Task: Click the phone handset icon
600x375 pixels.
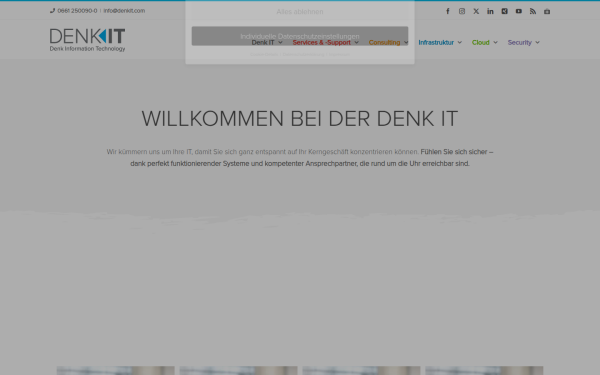Action: tap(52, 11)
